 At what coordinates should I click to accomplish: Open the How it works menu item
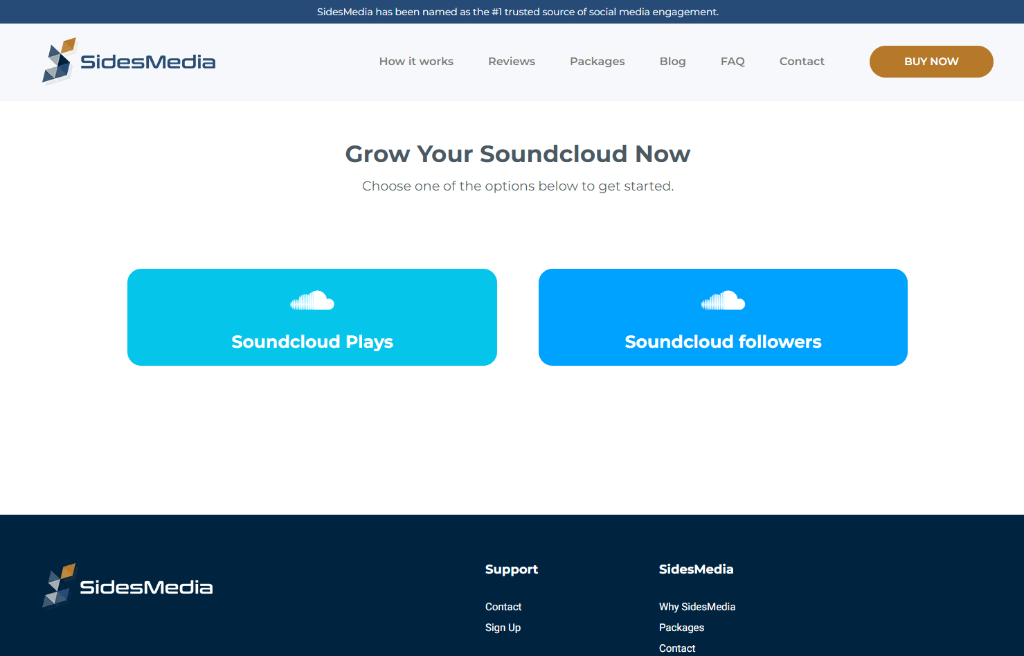coord(416,61)
